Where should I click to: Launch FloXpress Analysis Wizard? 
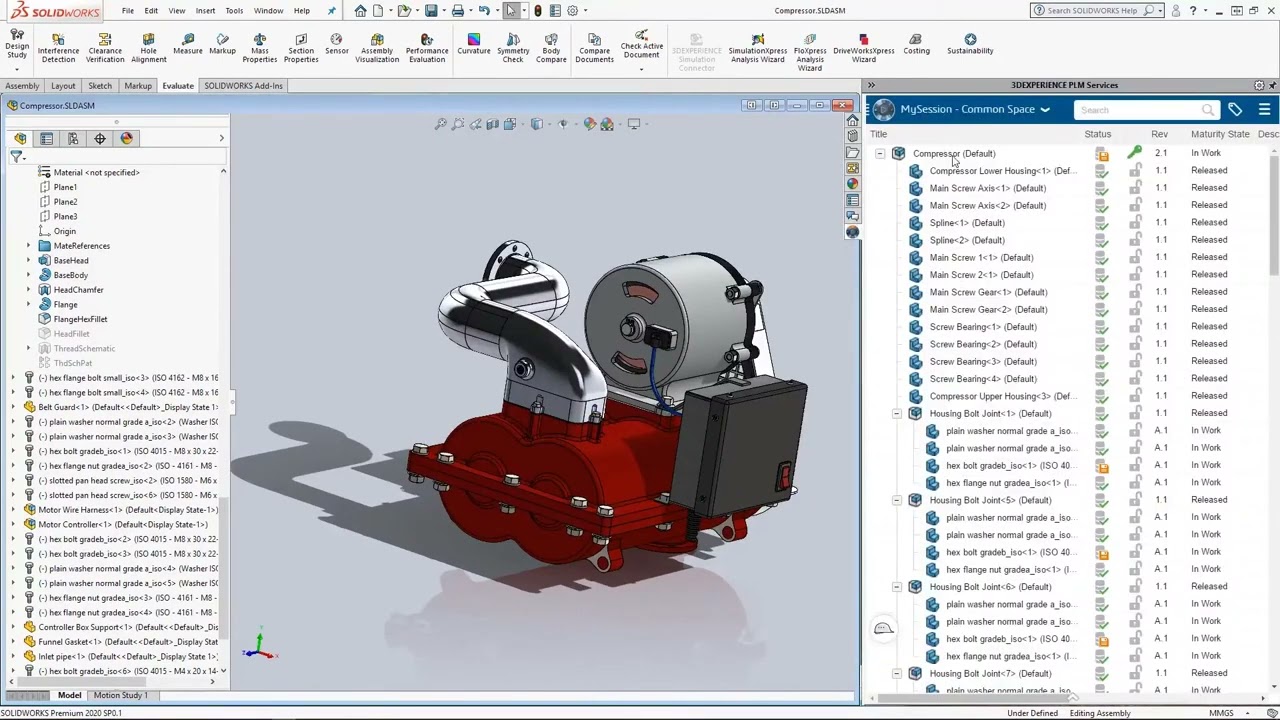point(810,52)
